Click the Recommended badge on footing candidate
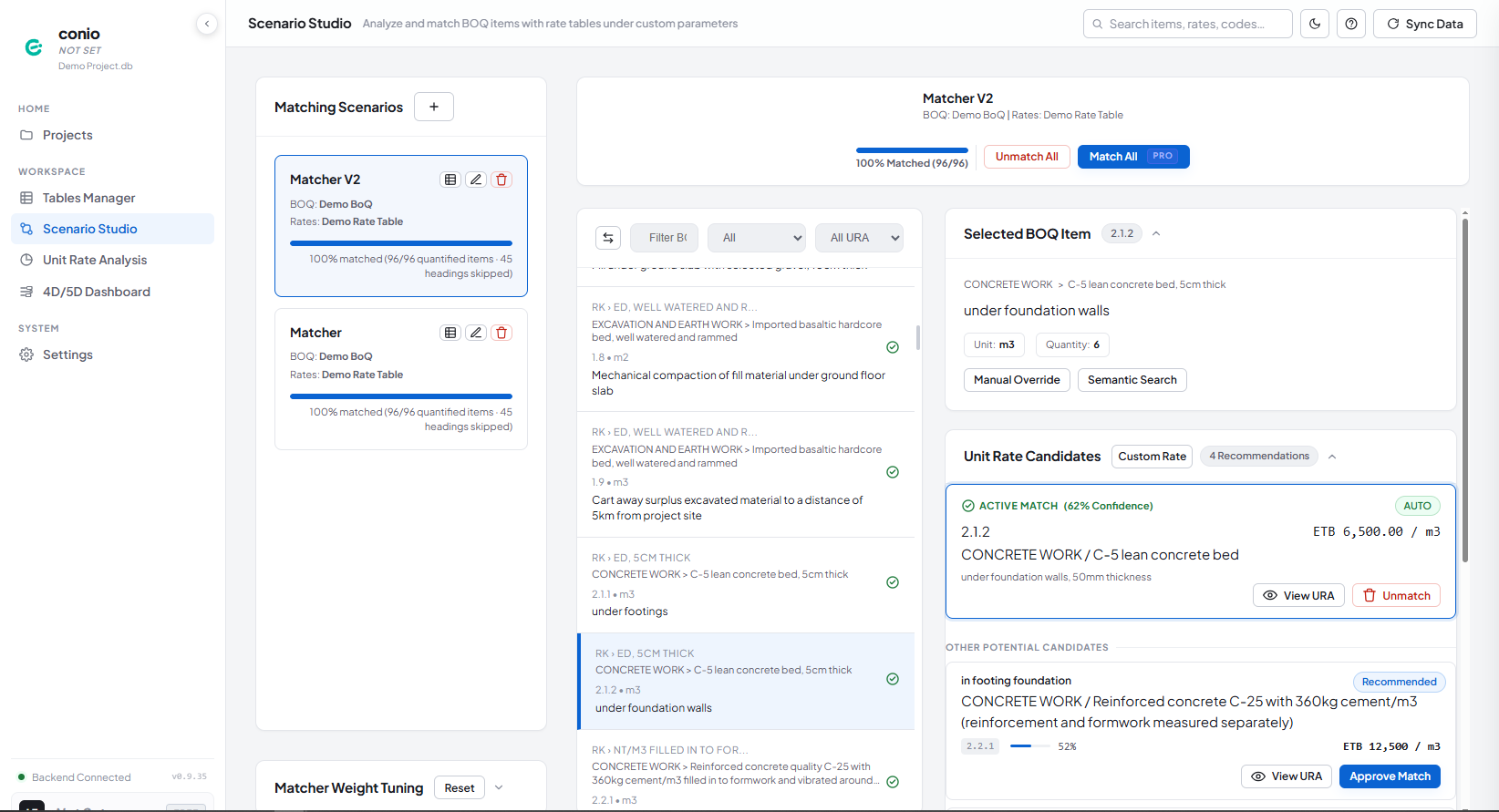This screenshot has width=1499, height=812. [1399, 682]
